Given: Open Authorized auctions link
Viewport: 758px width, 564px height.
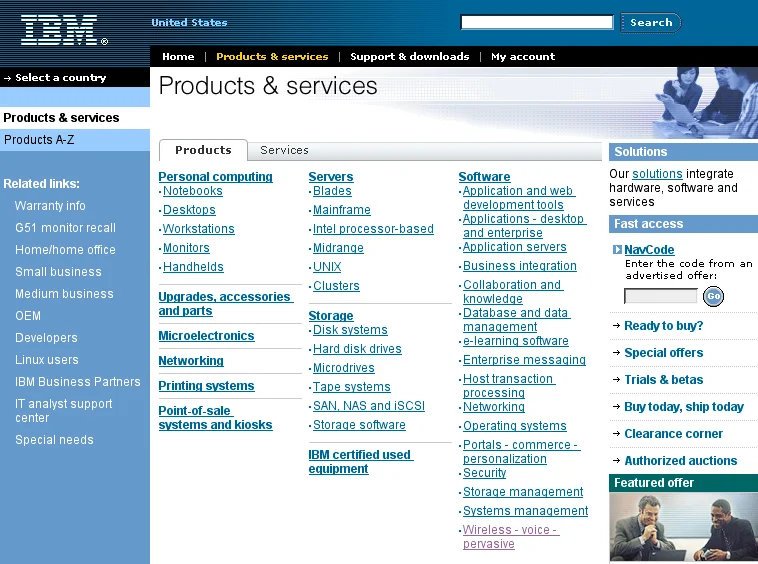Looking at the screenshot, I should pyautogui.click(x=681, y=461).
